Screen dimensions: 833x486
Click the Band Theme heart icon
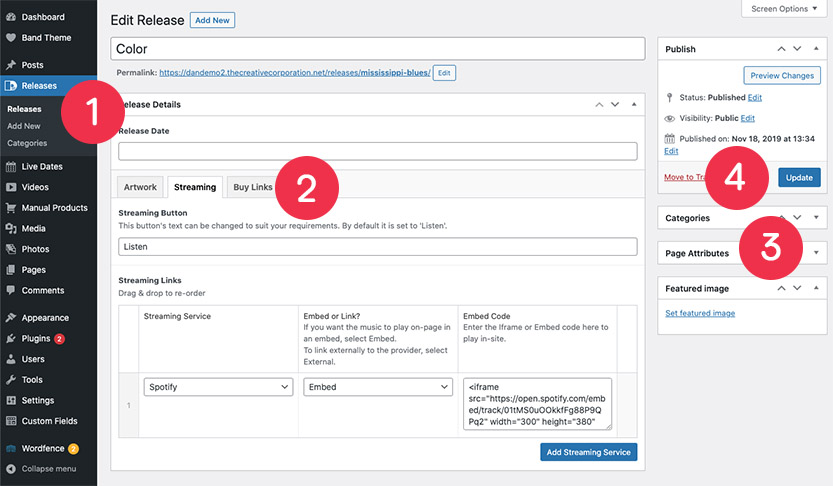10,38
